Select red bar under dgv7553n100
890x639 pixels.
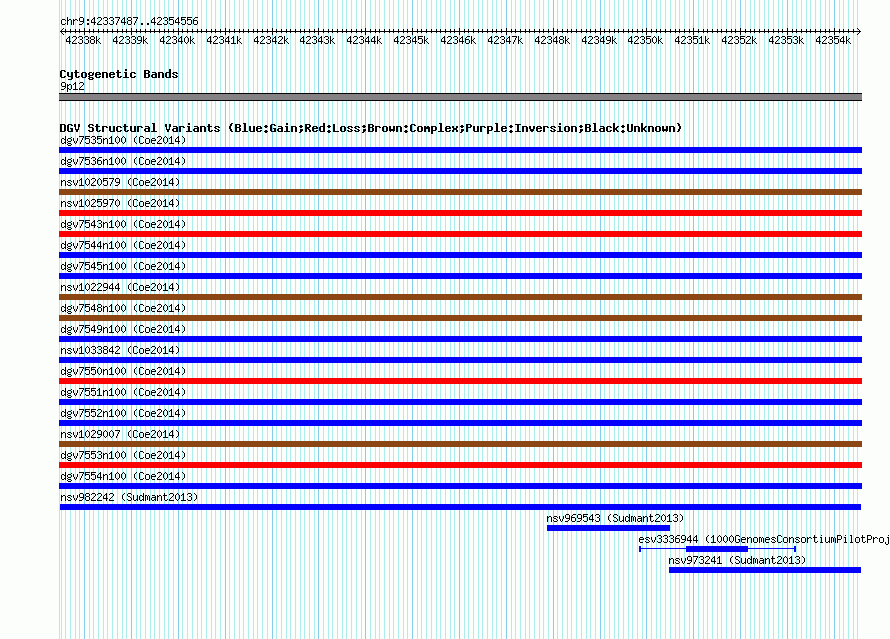460,465
